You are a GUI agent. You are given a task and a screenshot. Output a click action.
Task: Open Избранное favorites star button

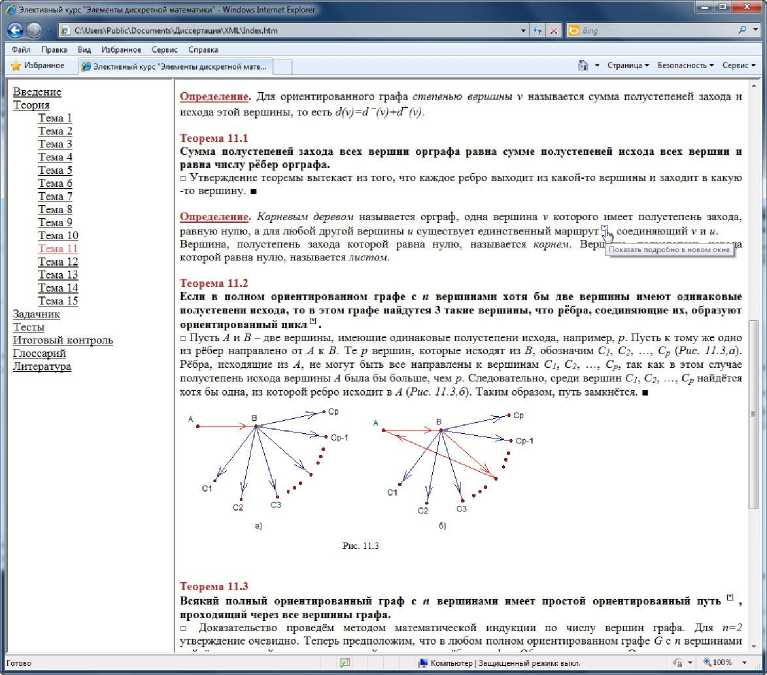[38, 66]
